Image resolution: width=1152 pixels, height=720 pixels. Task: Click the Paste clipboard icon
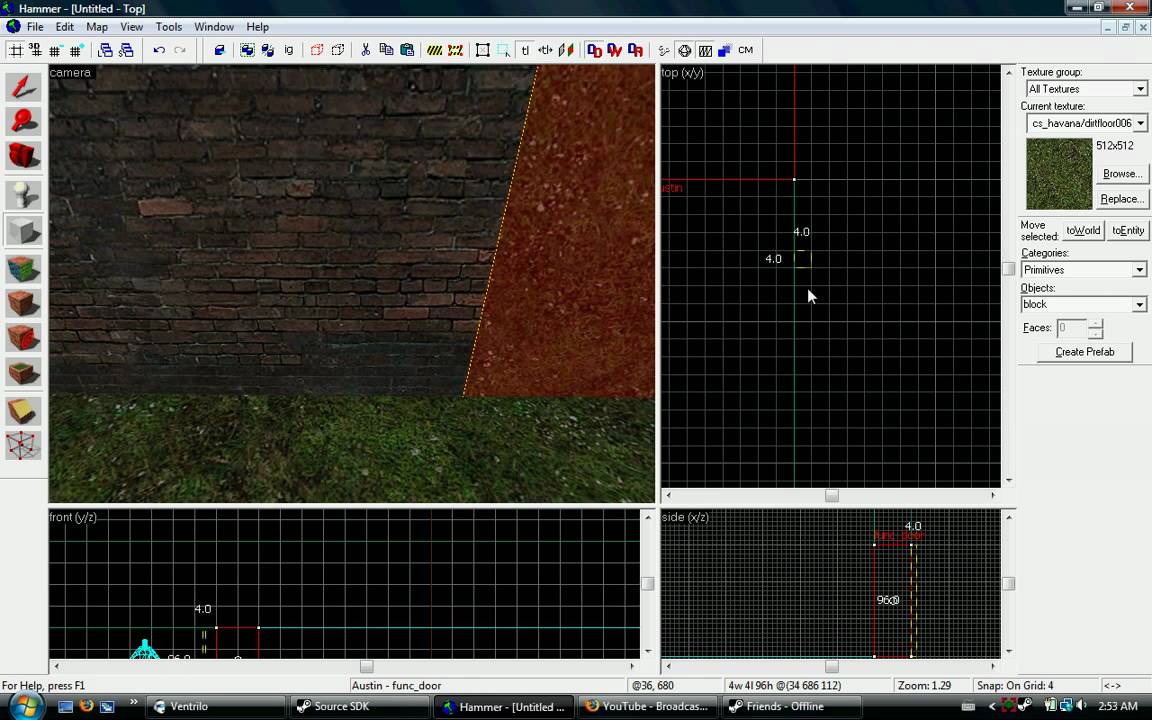406,50
